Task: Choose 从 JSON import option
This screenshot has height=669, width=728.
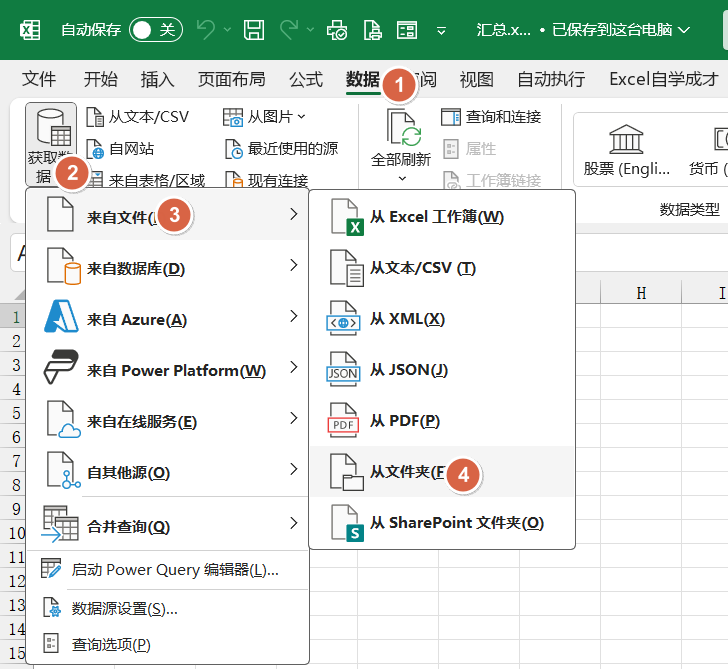Action: (x=408, y=370)
